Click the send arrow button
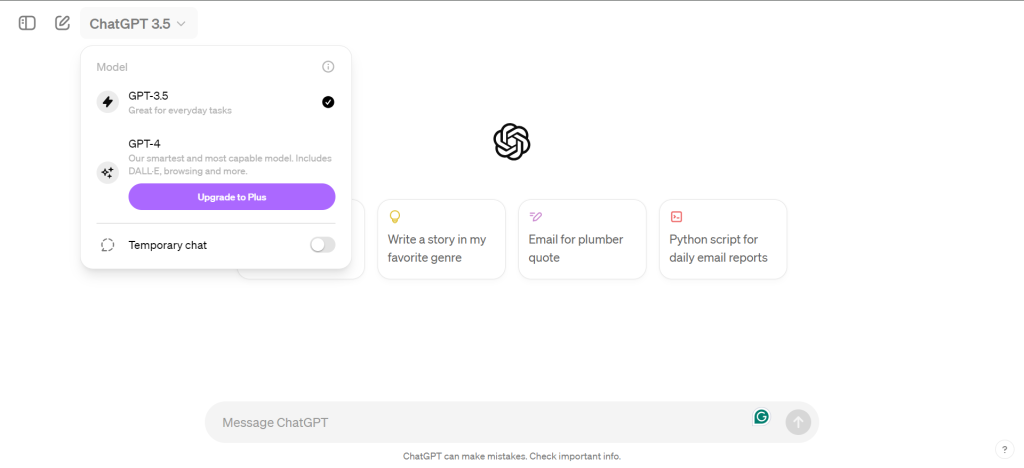 (x=798, y=422)
